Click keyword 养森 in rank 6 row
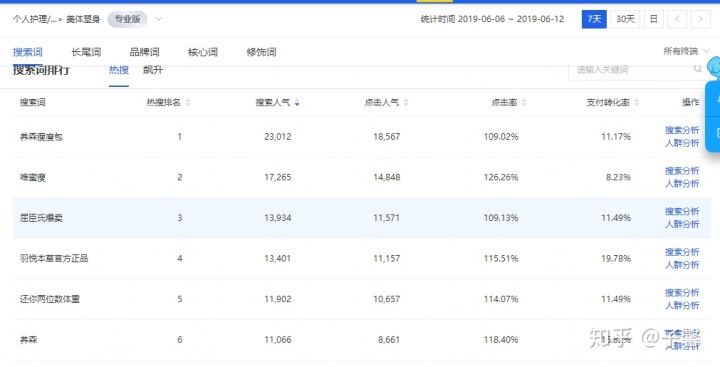 coord(28,340)
